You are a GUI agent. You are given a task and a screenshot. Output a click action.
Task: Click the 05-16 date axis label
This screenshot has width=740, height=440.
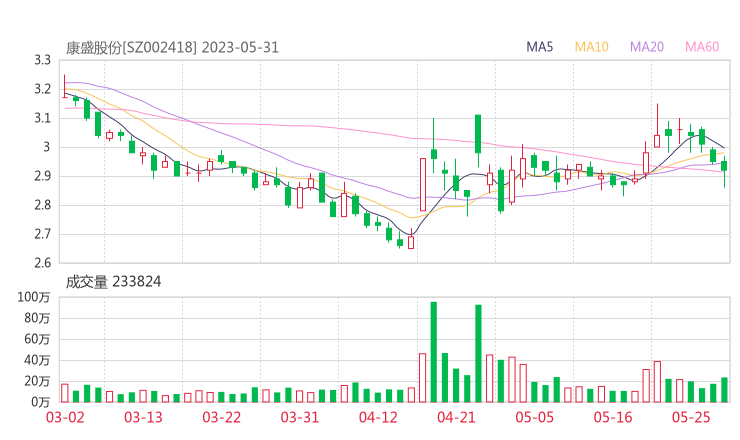tap(613, 417)
